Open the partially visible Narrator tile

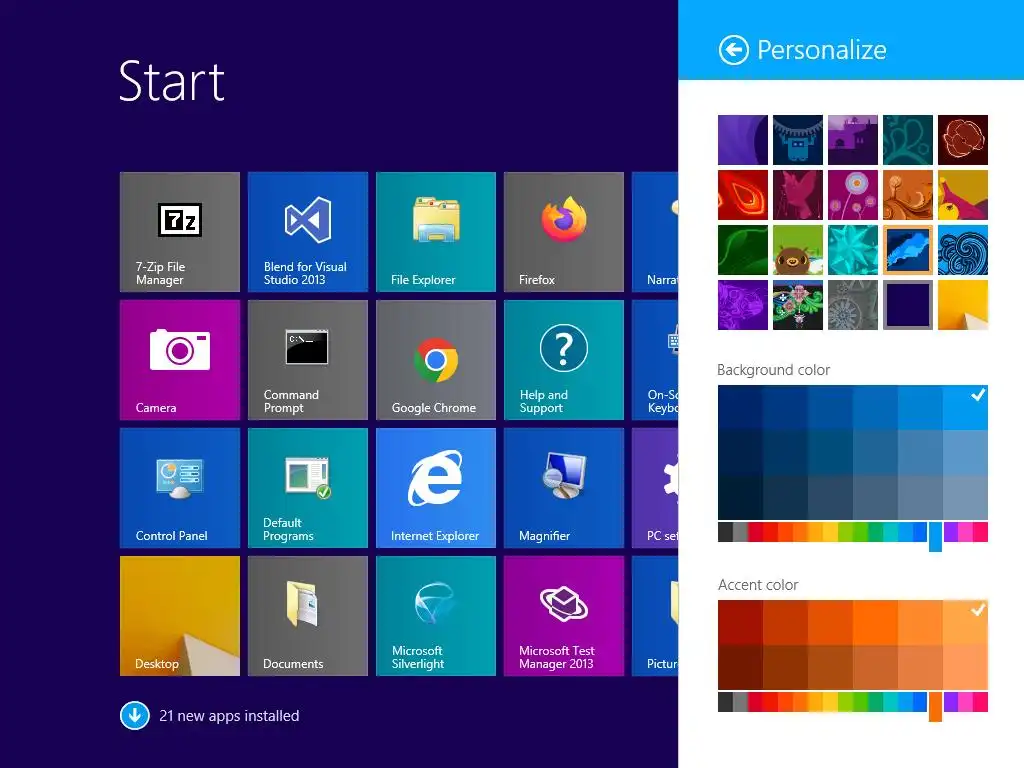(x=655, y=232)
